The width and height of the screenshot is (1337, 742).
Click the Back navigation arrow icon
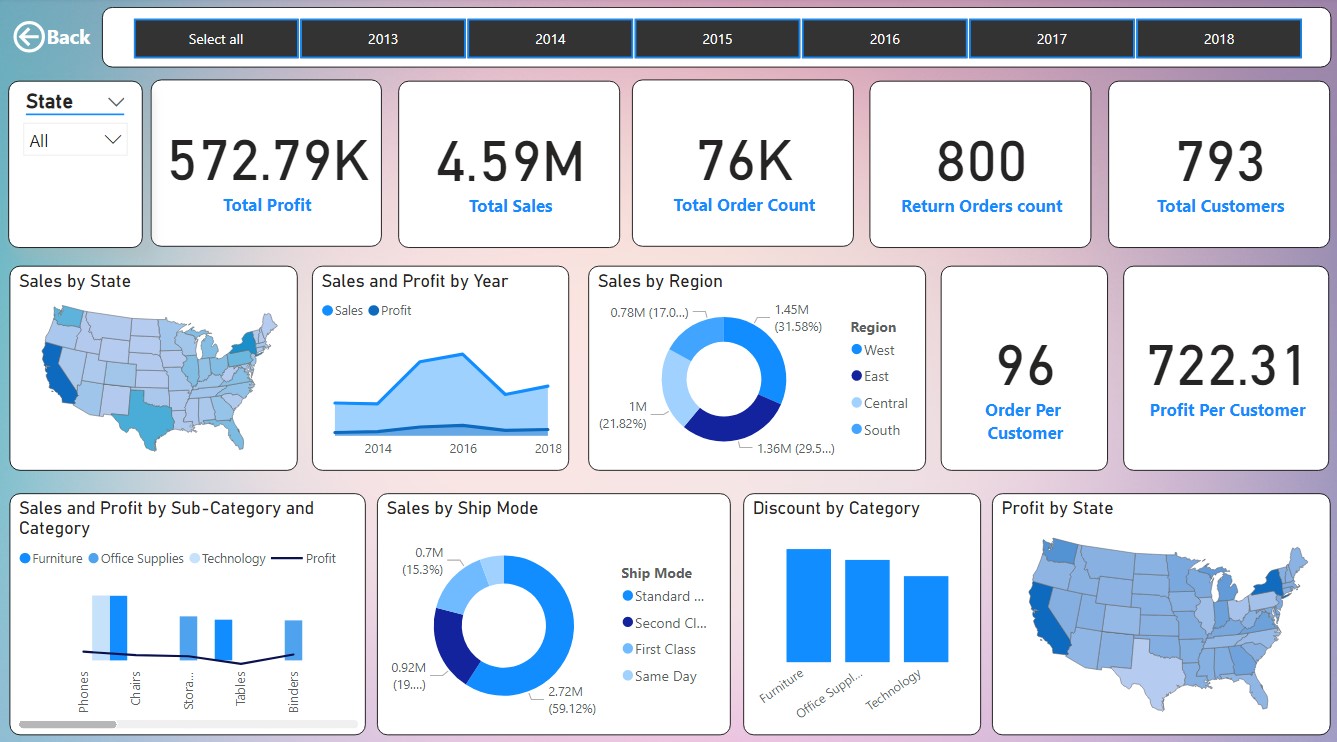pyautogui.click(x=31, y=36)
